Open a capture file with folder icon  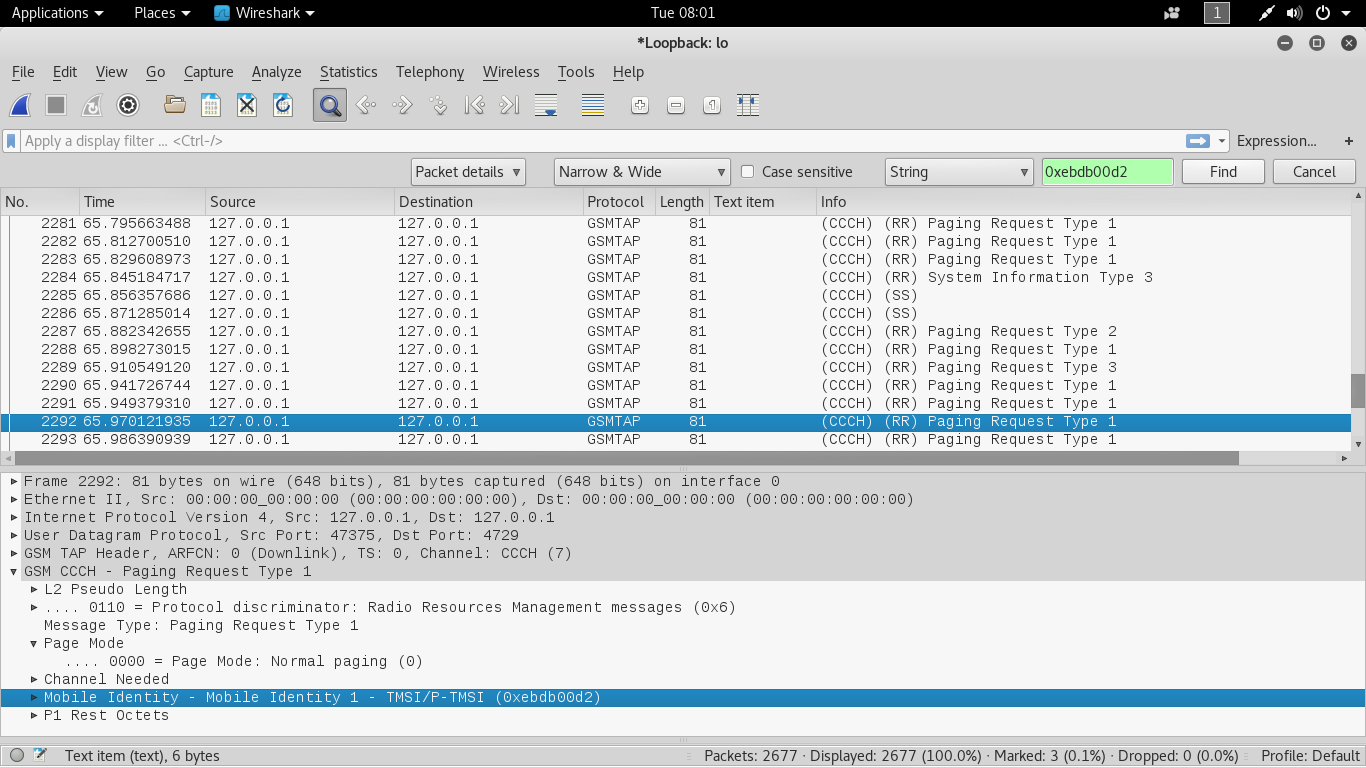[x=175, y=105]
